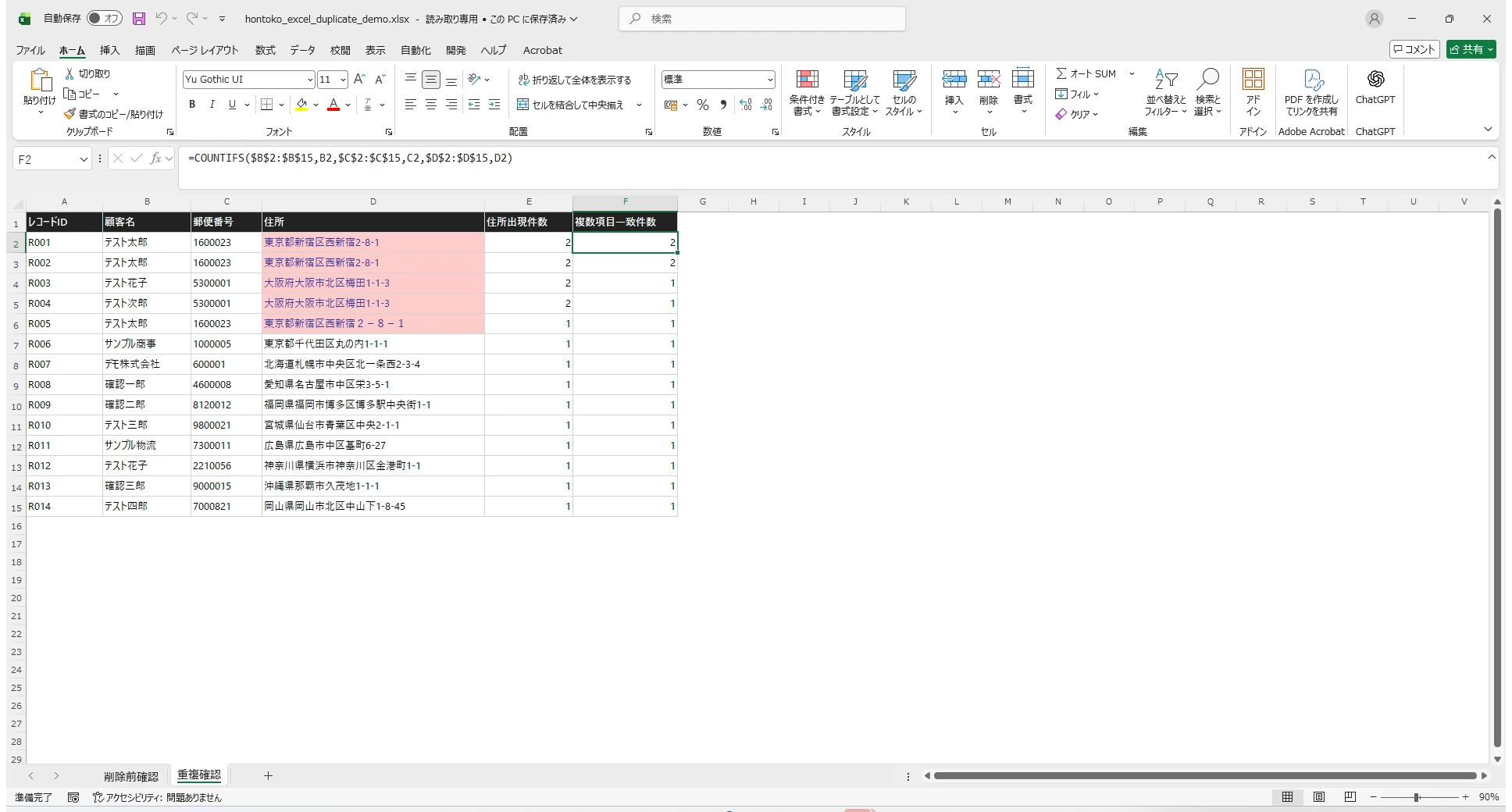Image resolution: width=1512 pixels, height=812 pixels.
Task: Switch to Page Break Preview
Action: point(1350,797)
